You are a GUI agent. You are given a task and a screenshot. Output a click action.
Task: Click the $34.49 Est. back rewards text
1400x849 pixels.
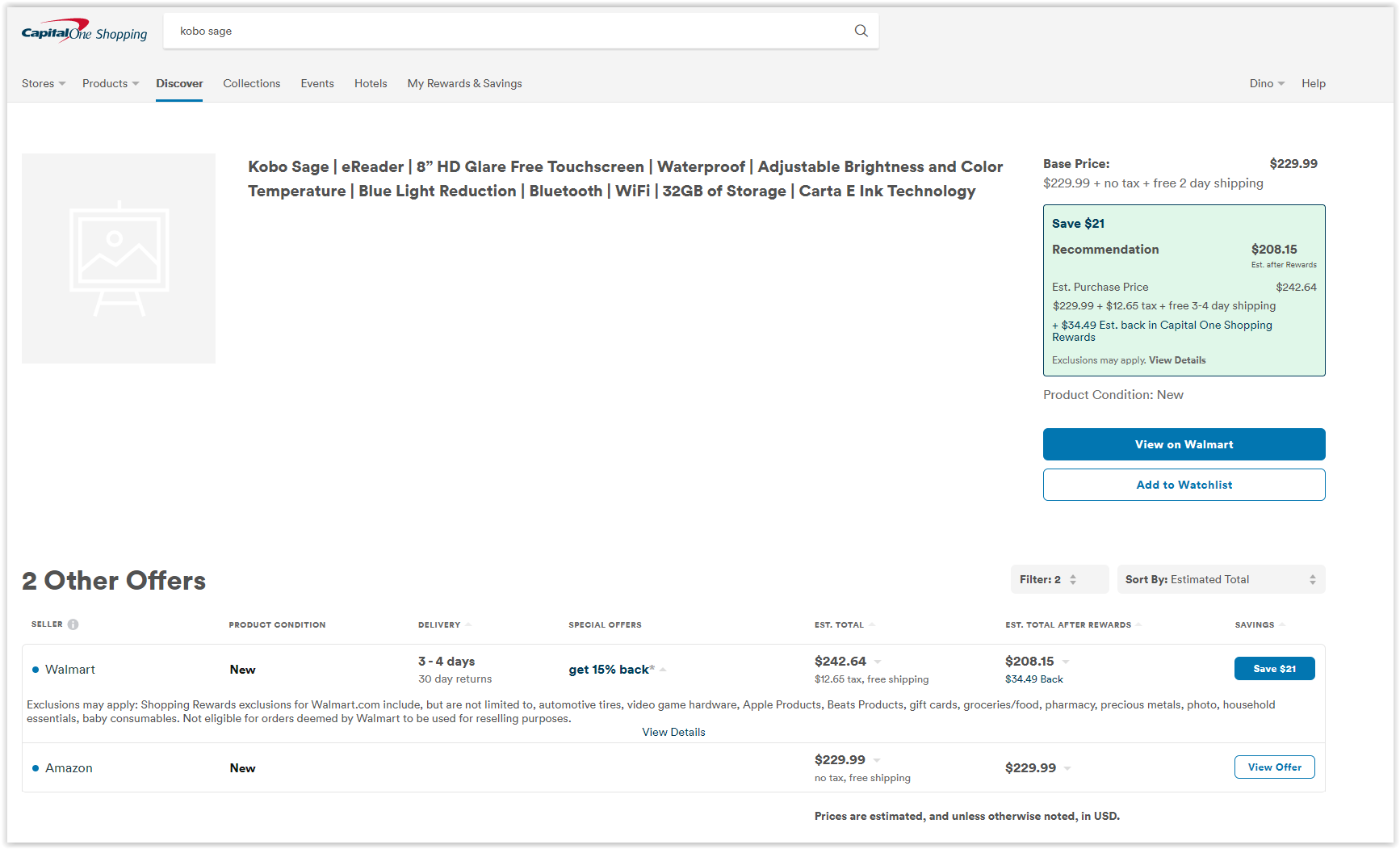(x=1162, y=331)
